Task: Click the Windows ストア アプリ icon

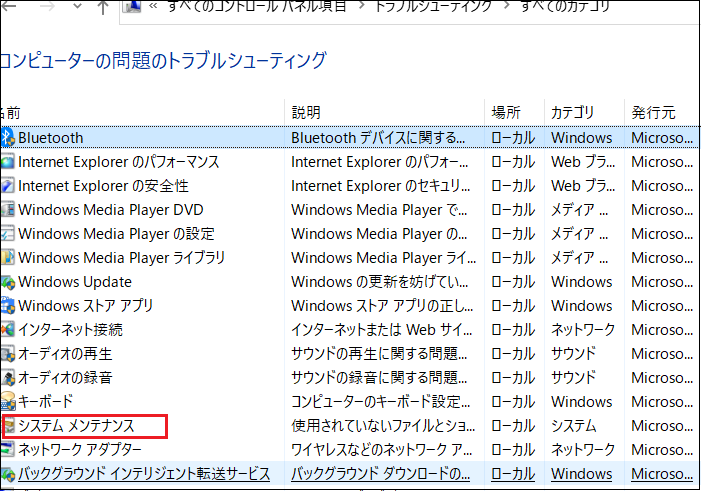Action: click(x=7, y=306)
